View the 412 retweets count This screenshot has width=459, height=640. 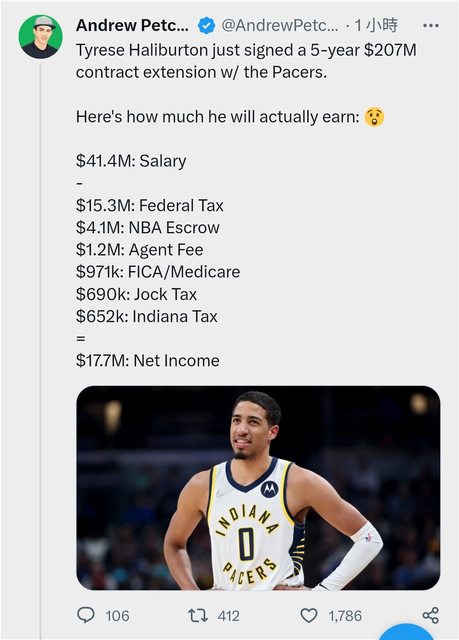(228, 616)
